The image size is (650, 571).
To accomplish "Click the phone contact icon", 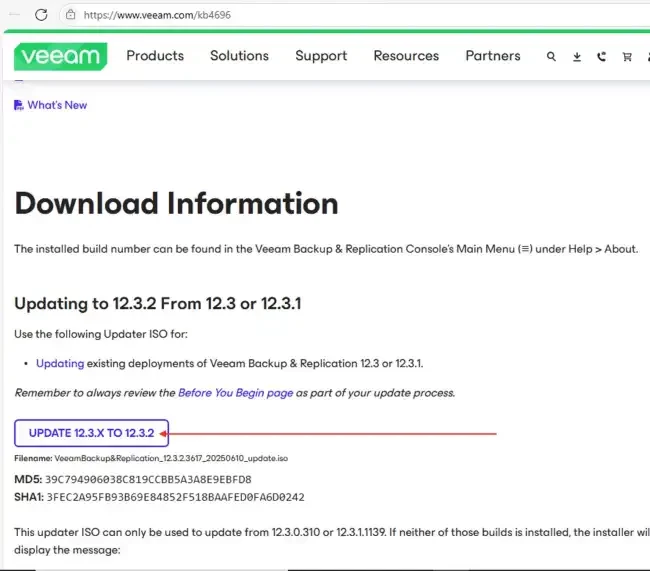I will [601, 57].
